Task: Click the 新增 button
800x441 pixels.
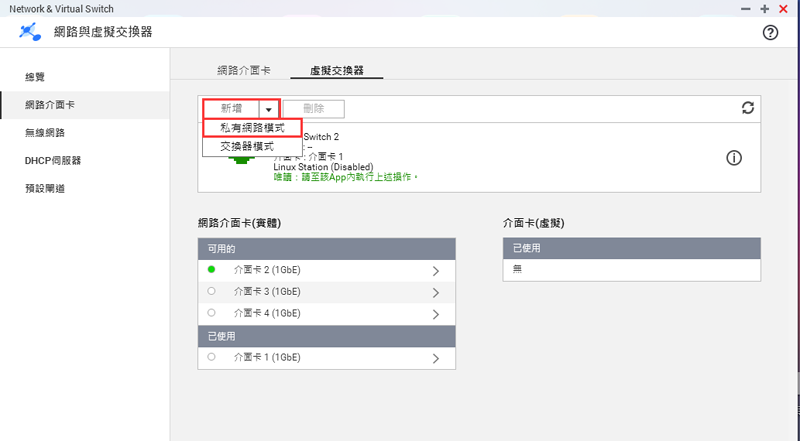Action: (231, 108)
